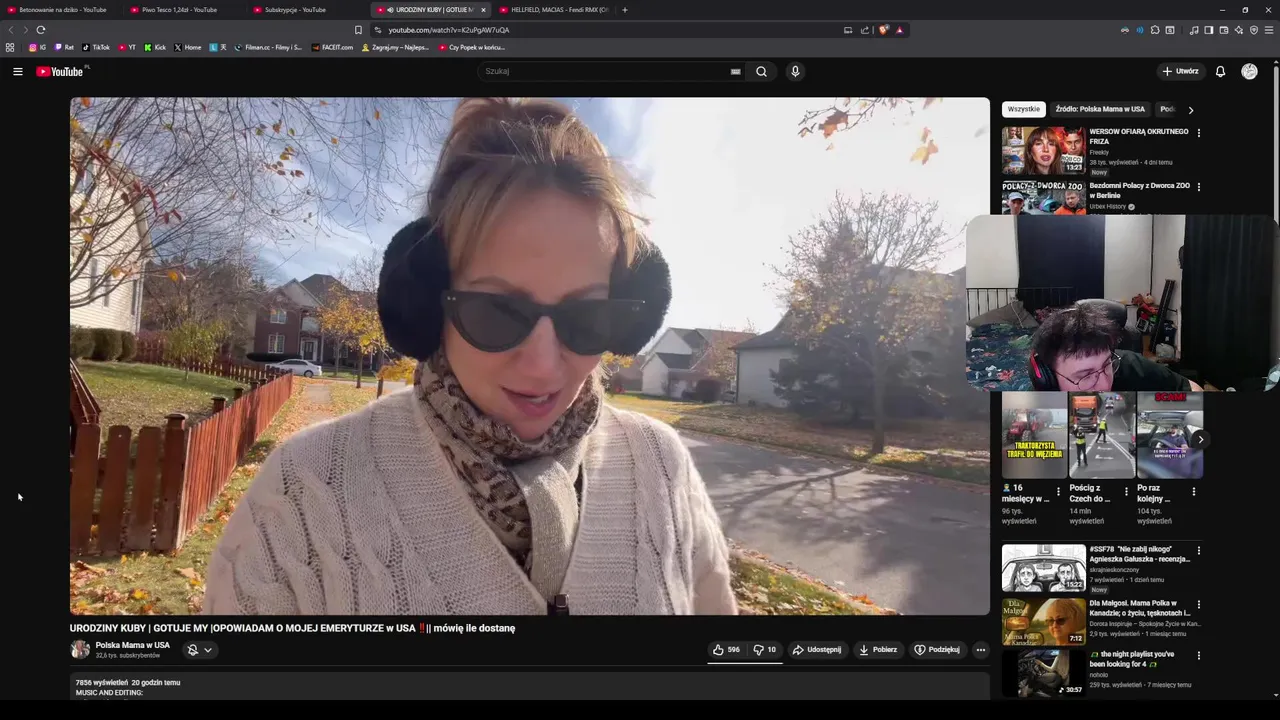The image size is (1280, 720).
Task: Switch to HELLFIELD, MACIAS Fendi RMX tab
Action: [554, 10]
